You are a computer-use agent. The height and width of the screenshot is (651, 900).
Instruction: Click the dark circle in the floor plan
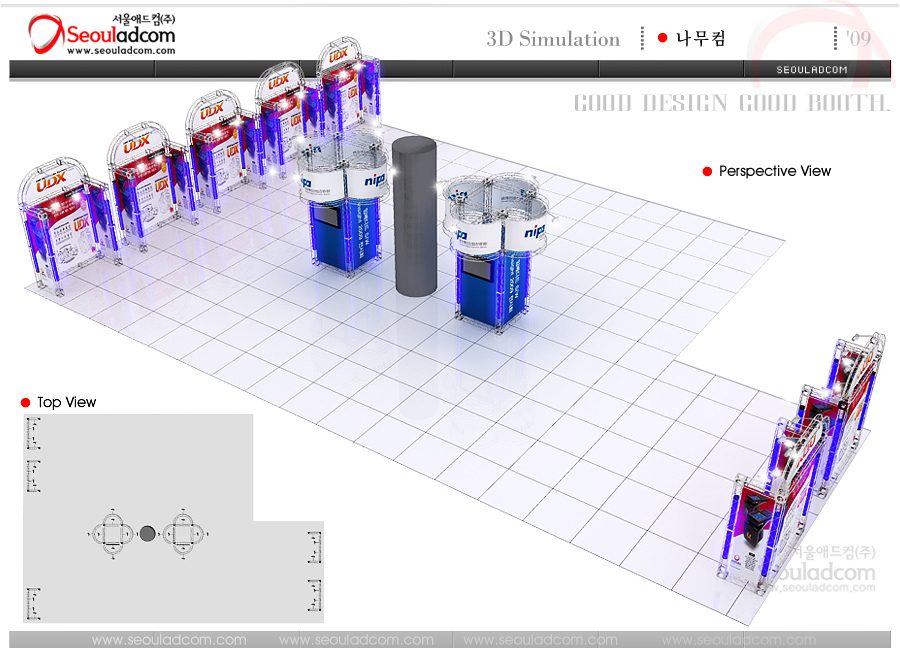[148, 534]
